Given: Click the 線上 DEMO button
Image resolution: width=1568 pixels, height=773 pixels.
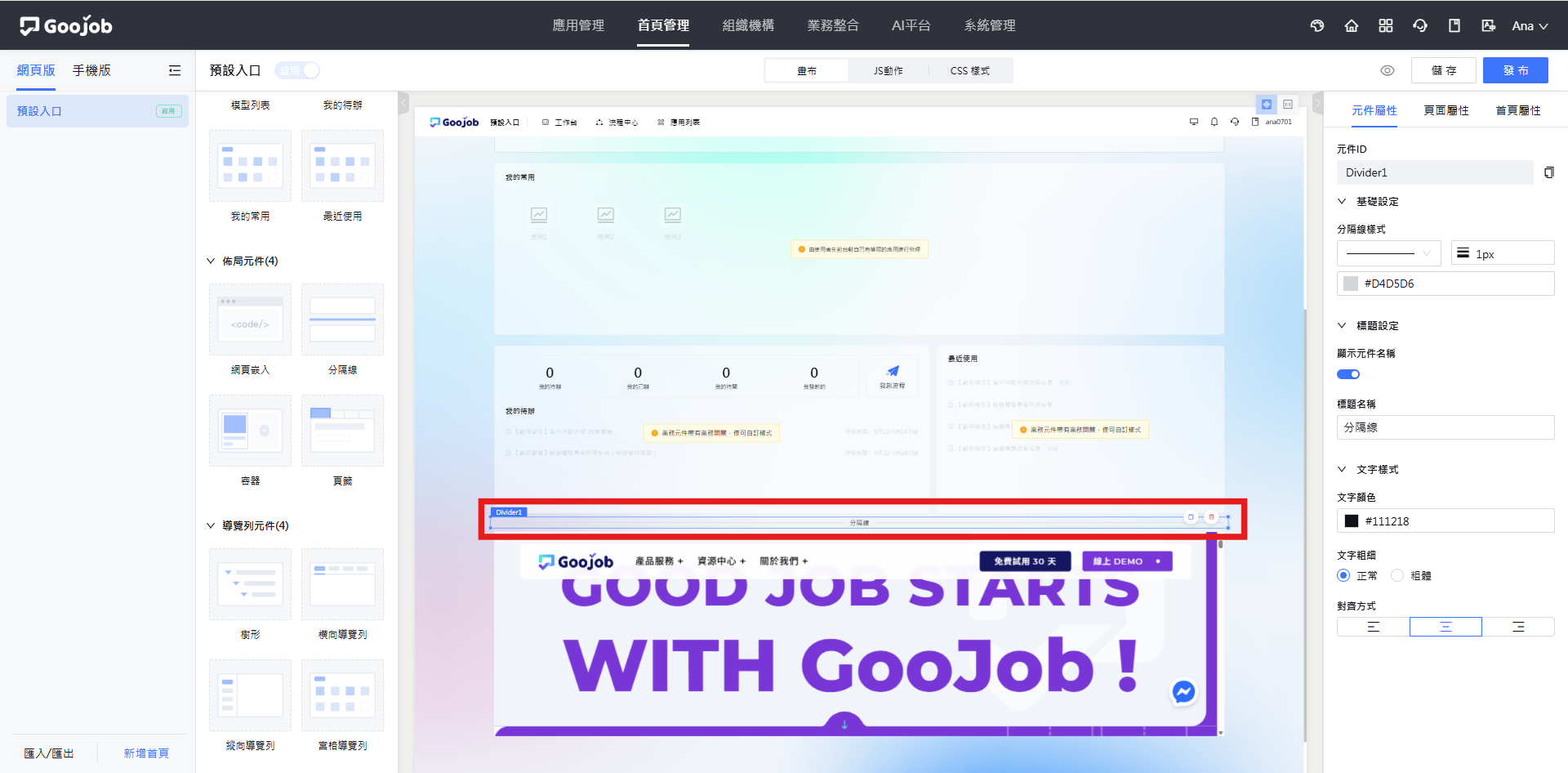Looking at the screenshot, I should point(1127,561).
